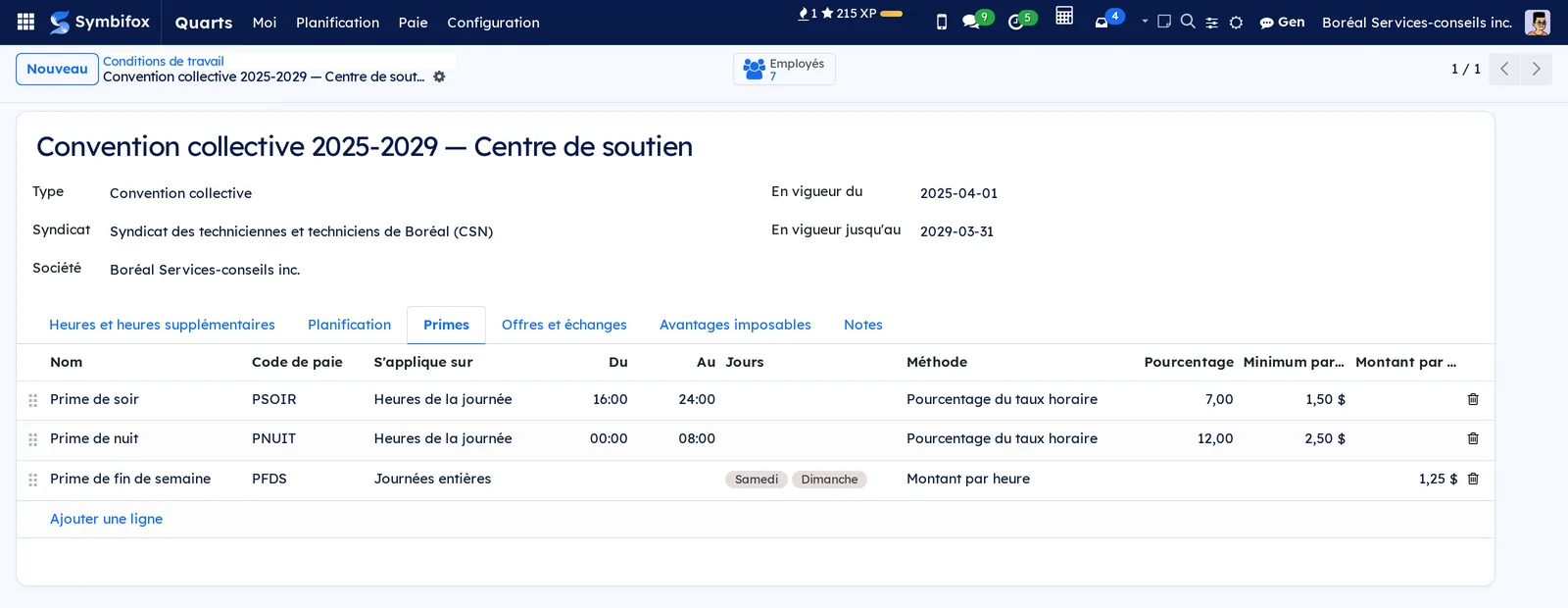Go to Conditions de travail breadcrumb
This screenshot has height=608, width=1568.
tap(164, 61)
